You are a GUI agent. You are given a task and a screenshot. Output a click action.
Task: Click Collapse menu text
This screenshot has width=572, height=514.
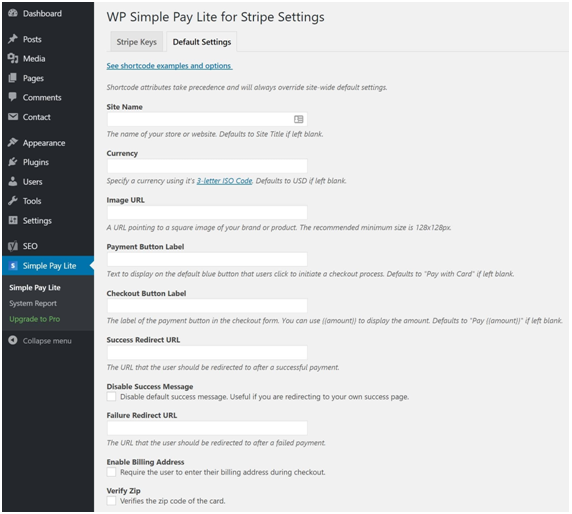(47, 341)
